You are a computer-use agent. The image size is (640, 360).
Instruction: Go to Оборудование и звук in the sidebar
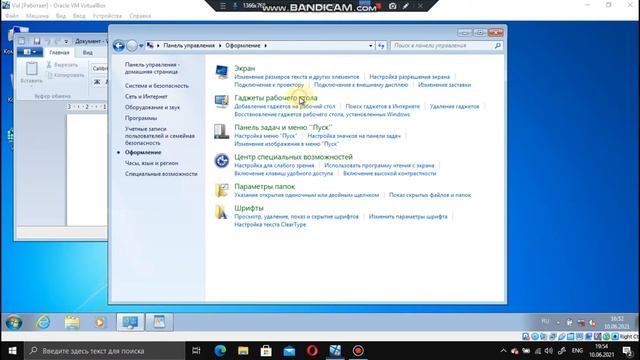(x=152, y=107)
